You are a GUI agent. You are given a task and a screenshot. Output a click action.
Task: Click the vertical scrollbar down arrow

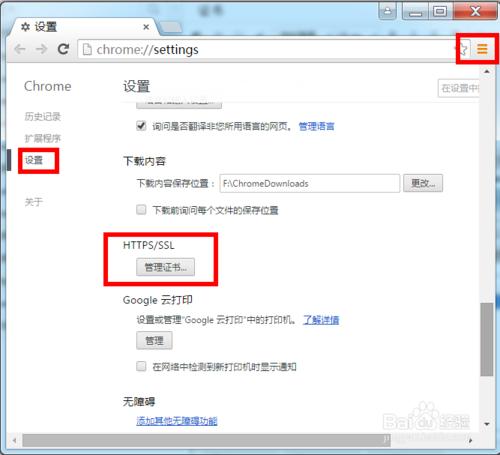487,424
